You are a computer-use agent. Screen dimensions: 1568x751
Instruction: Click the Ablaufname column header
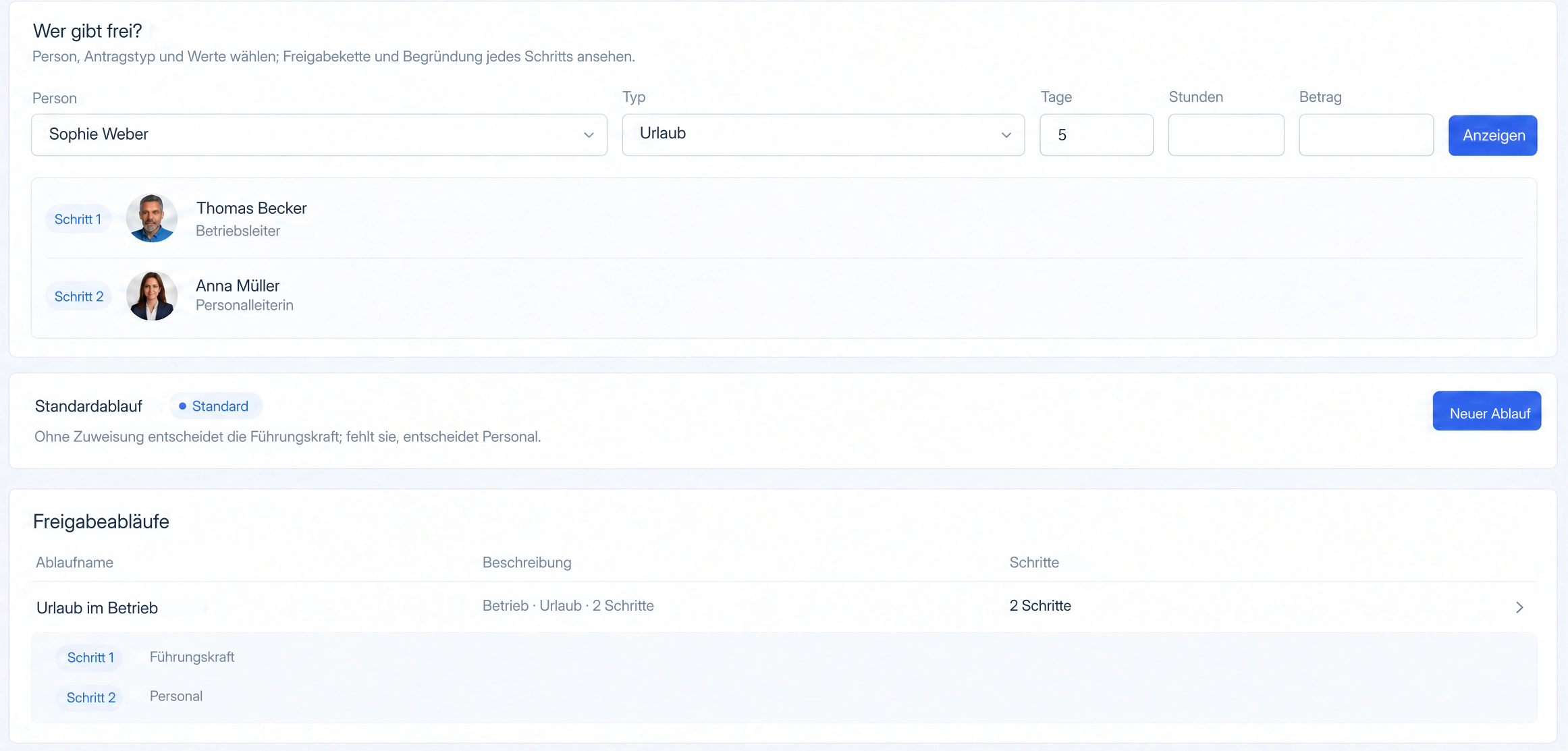[x=75, y=563]
